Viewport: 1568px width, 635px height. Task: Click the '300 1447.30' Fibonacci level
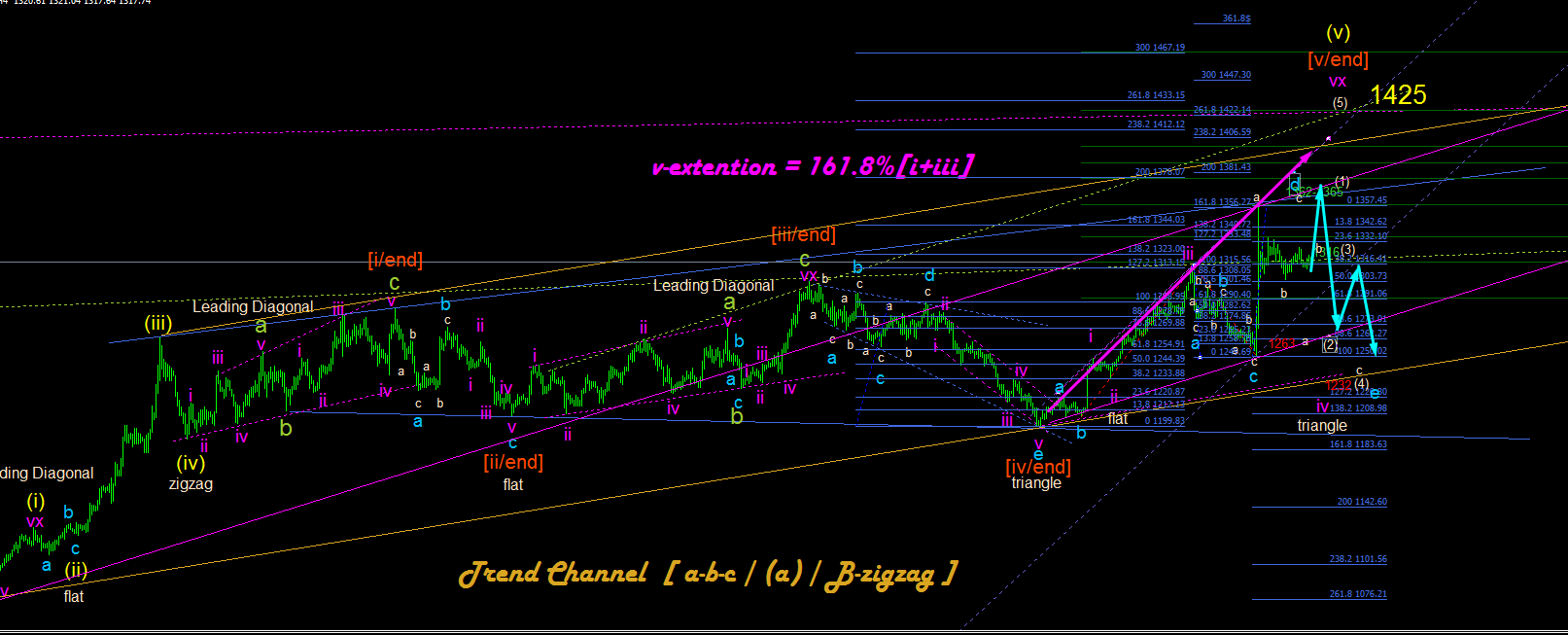(1226, 75)
